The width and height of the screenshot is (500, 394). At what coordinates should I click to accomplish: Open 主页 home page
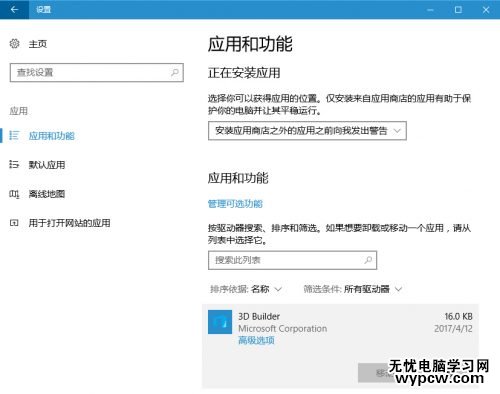pos(38,44)
